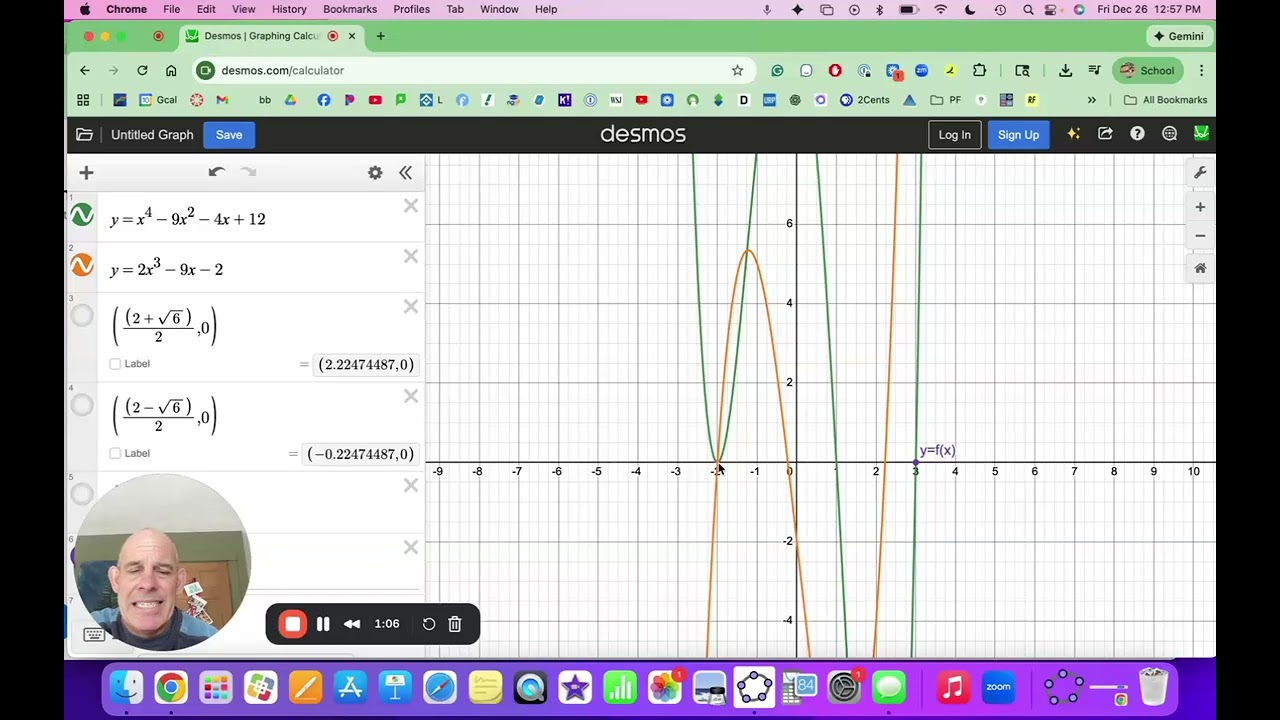Enable Label for the −0.22474487 point
Screen dimensions: 1280x720
[115, 453]
